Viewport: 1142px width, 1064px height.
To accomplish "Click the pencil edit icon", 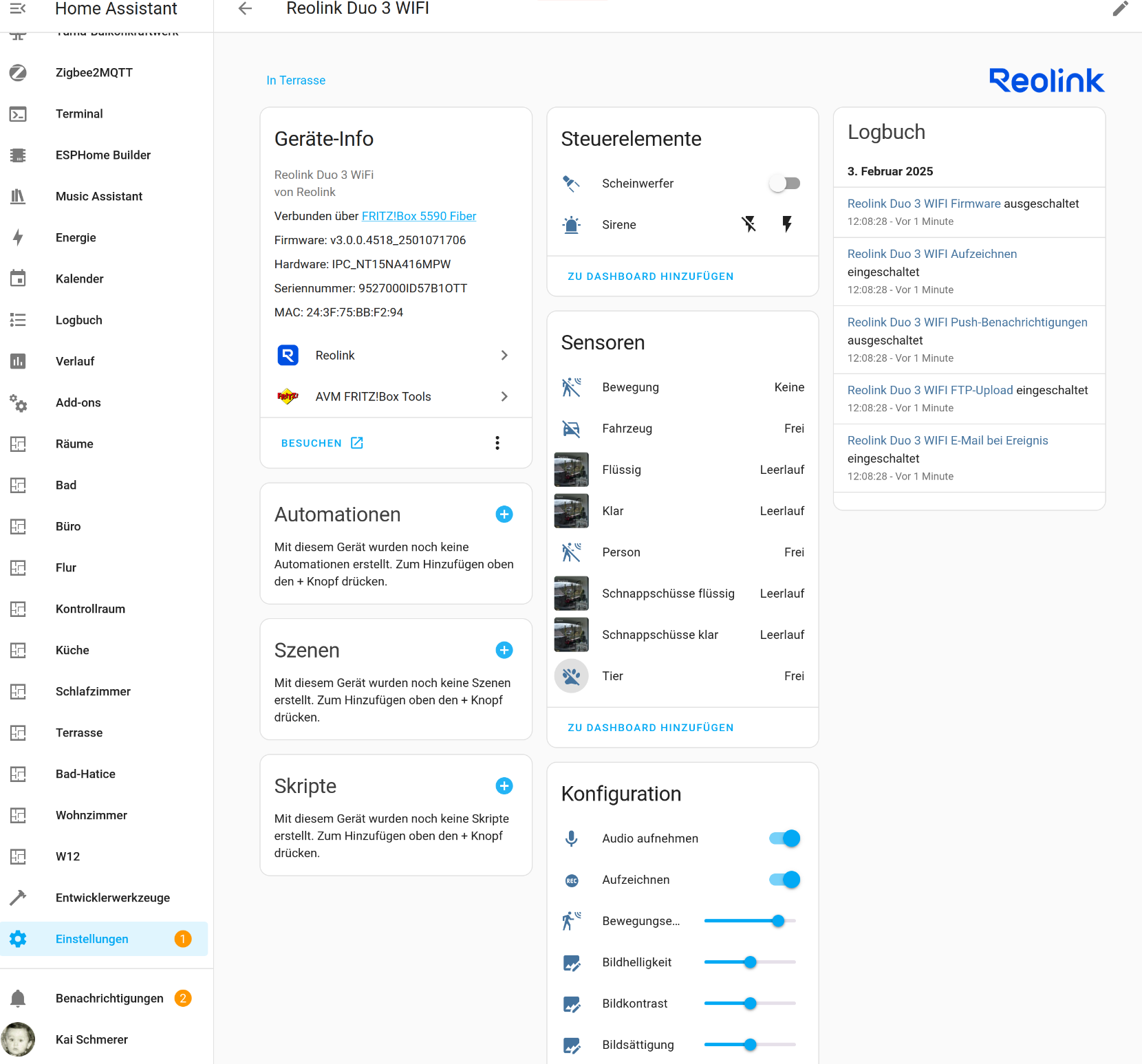I will pos(1120,8).
